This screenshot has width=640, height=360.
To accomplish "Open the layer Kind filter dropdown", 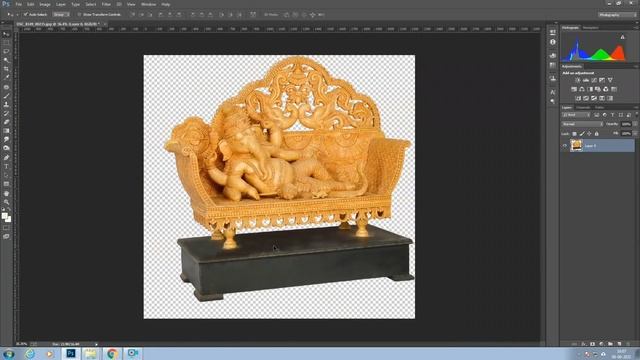I will (576, 115).
